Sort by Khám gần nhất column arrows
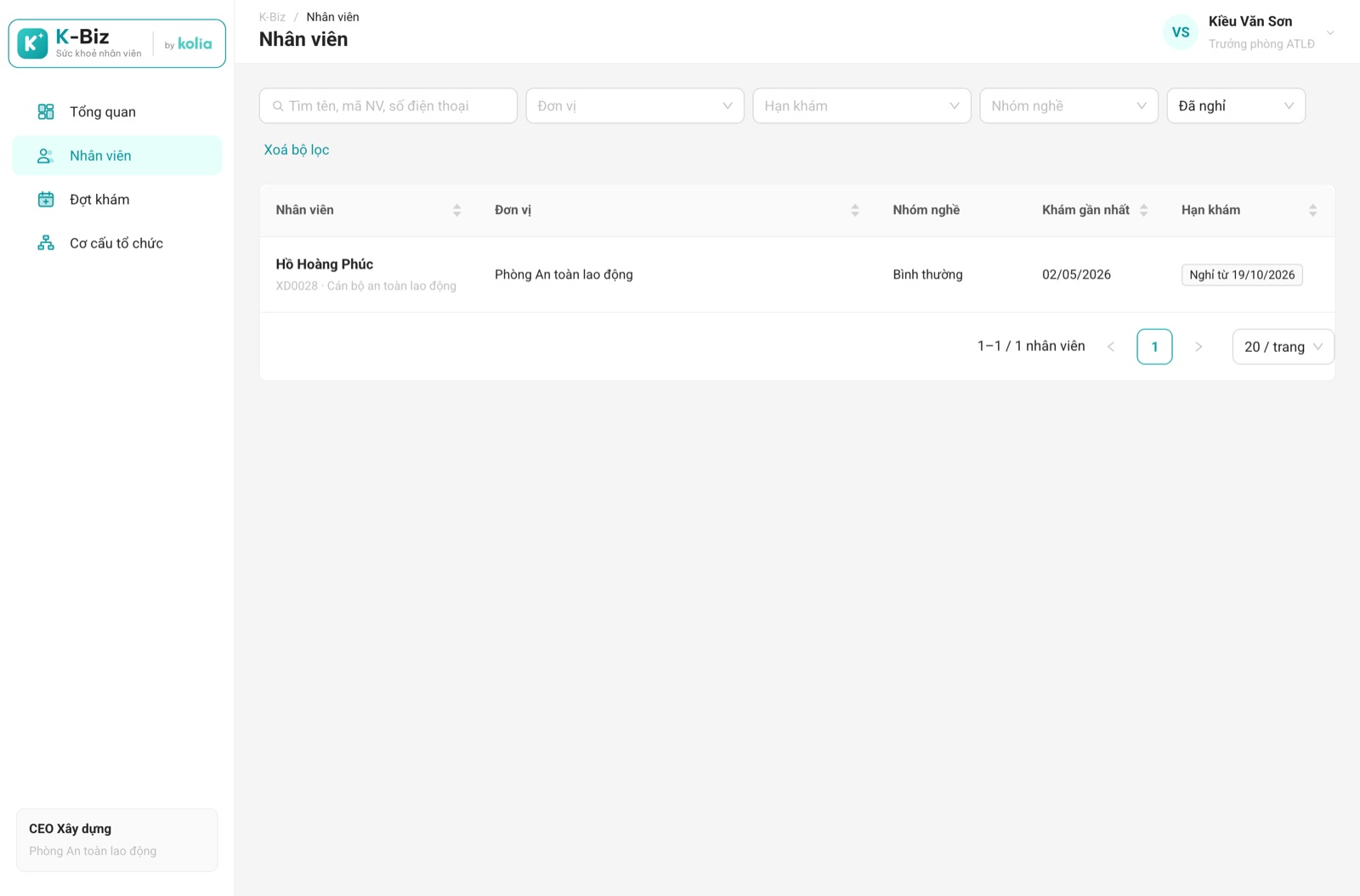Viewport: 1360px width, 896px height. [1143, 210]
